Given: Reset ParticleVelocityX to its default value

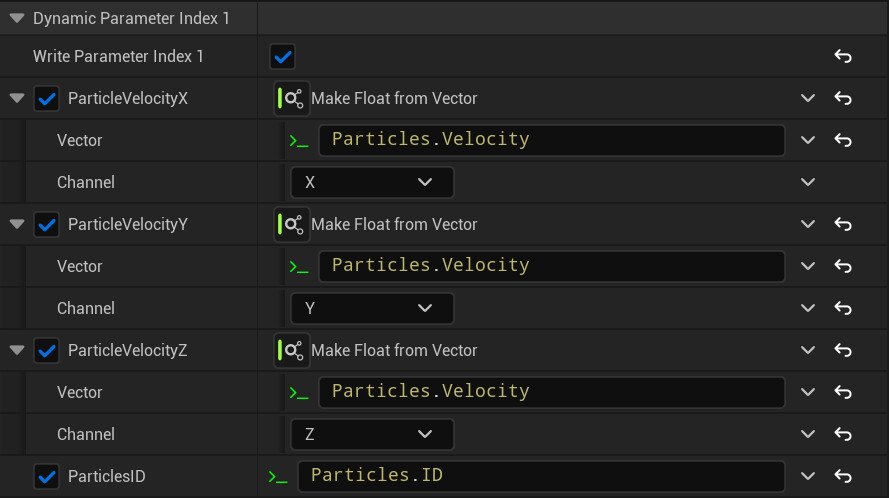Looking at the screenshot, I should tap(842, 98).
